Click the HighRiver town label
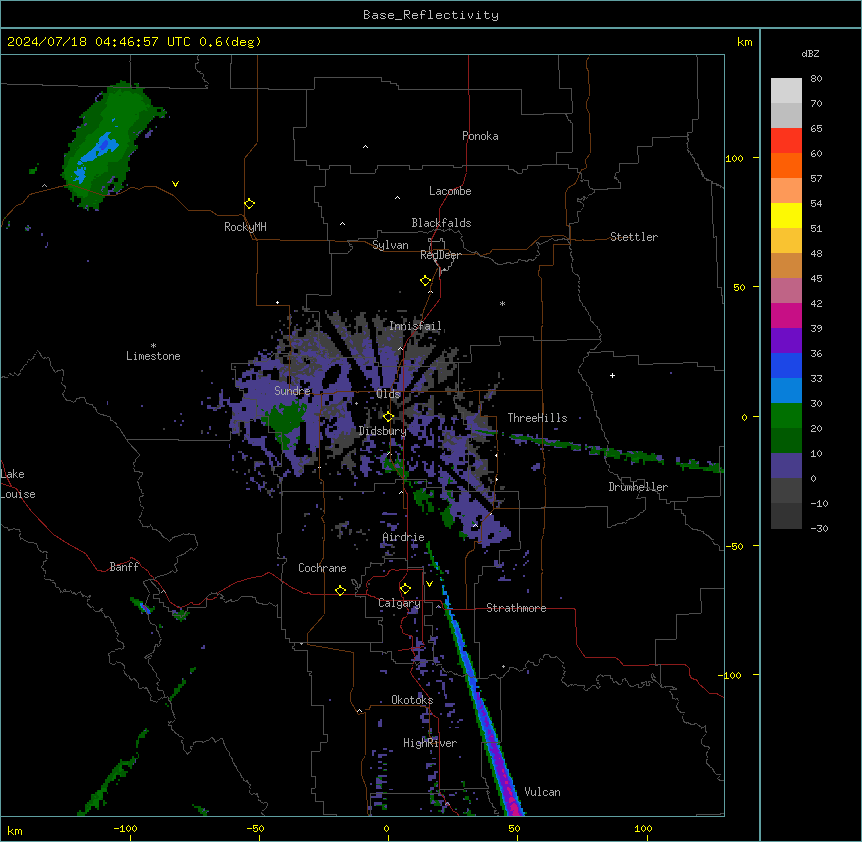 tap(430, 743)
